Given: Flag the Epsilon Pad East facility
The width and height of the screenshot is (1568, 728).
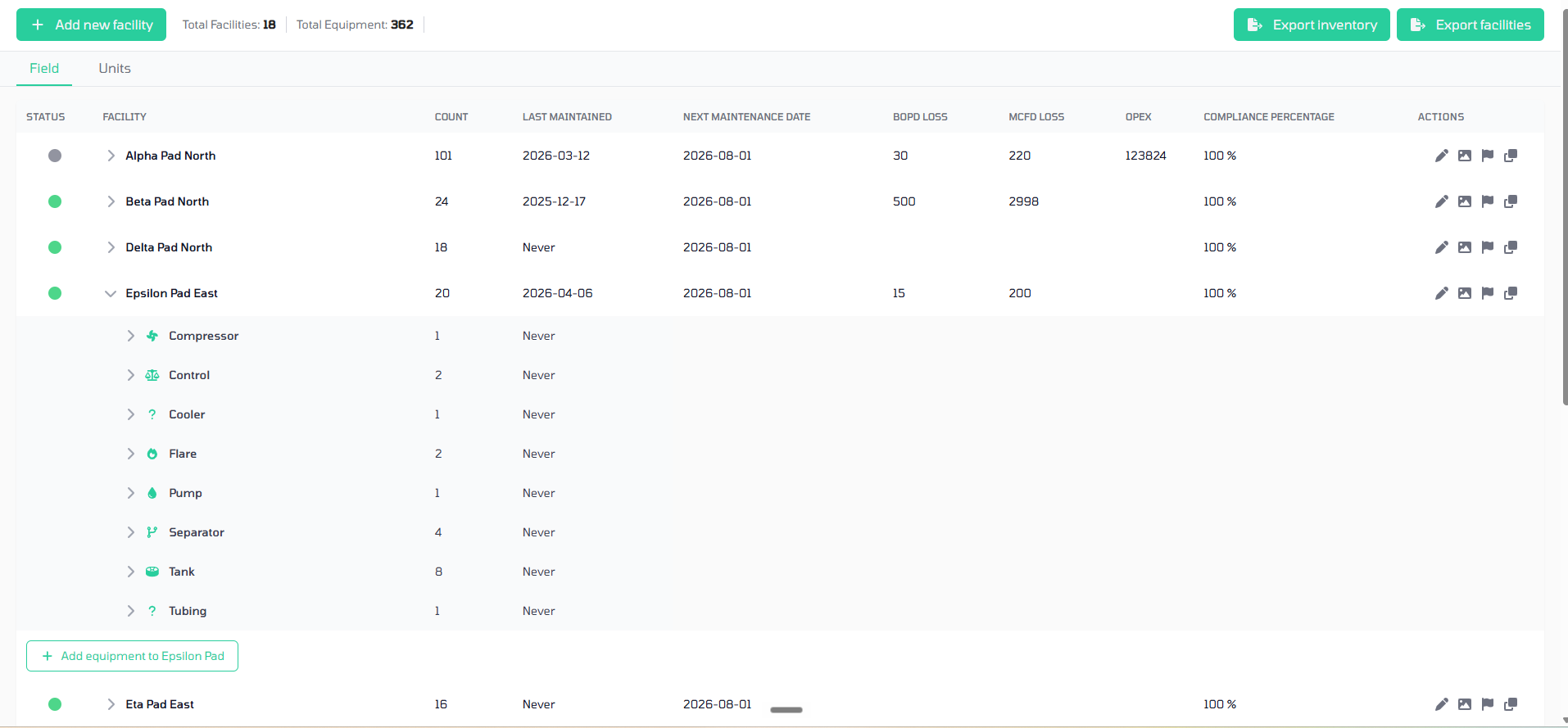Looking at the screenshot, I should pos(1488,293).
